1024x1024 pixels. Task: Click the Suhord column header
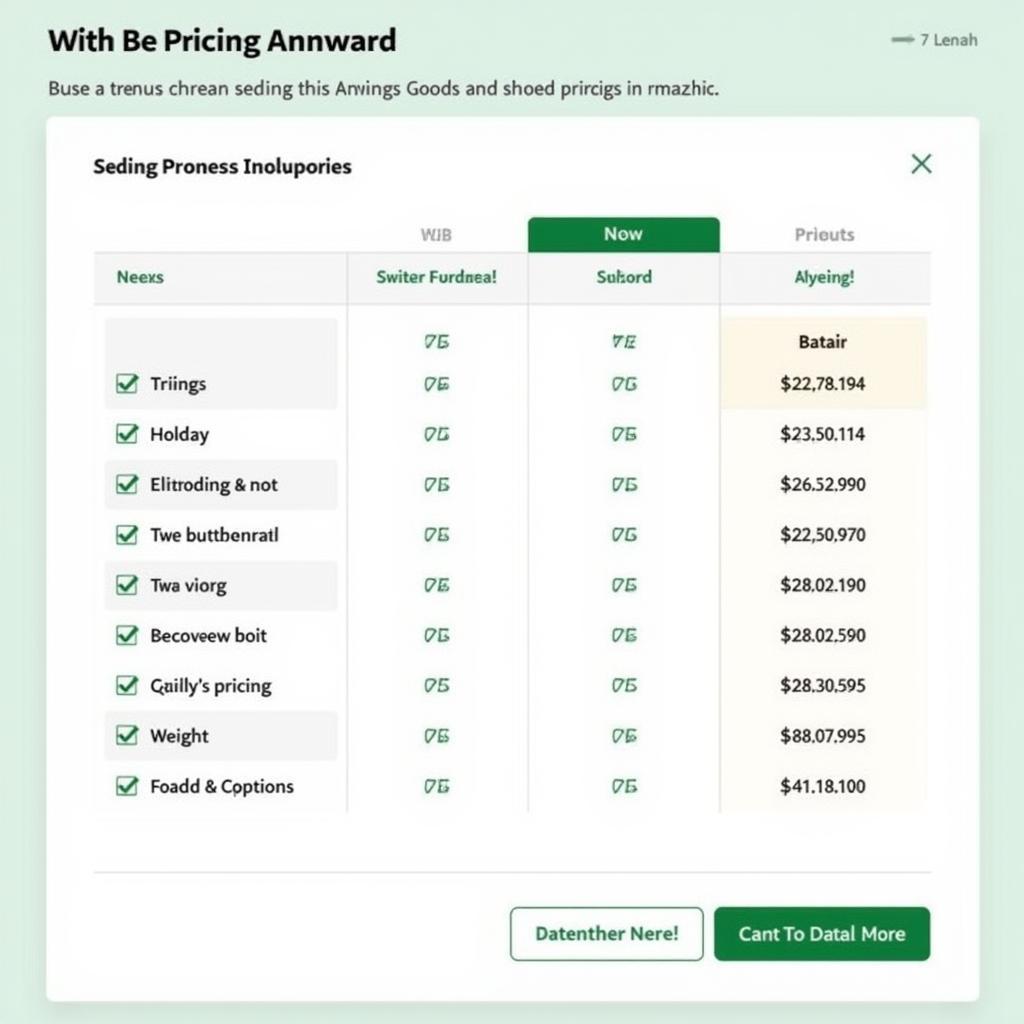[x=623, y=278]
